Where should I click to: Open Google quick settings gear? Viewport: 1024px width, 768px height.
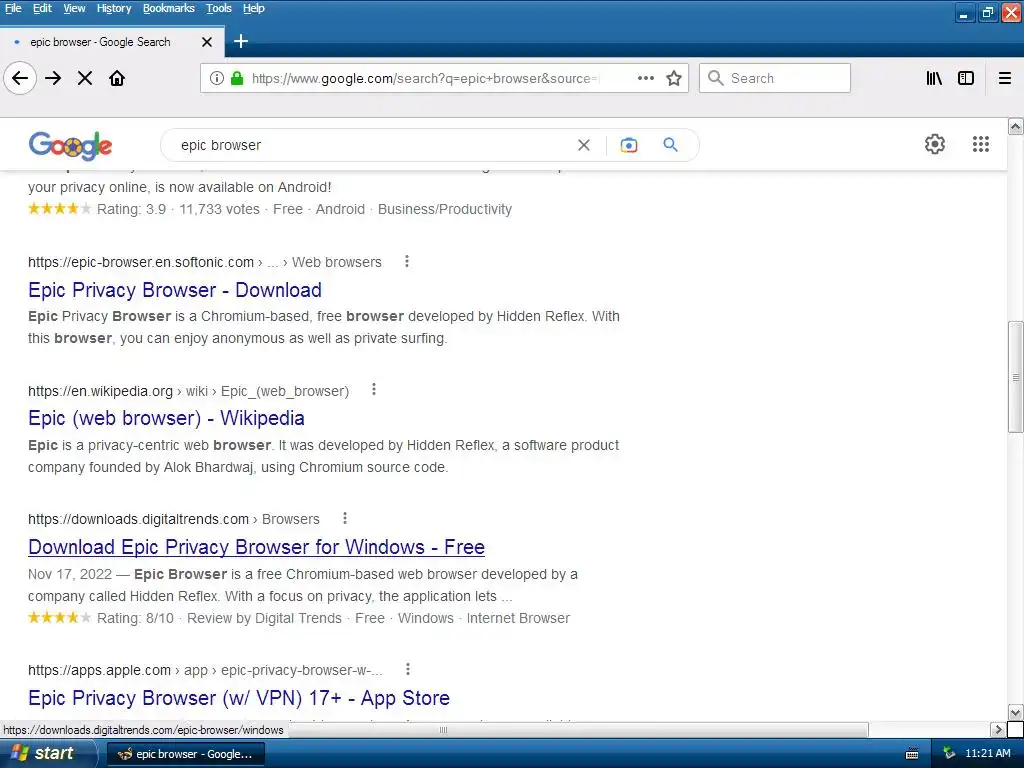935,144
